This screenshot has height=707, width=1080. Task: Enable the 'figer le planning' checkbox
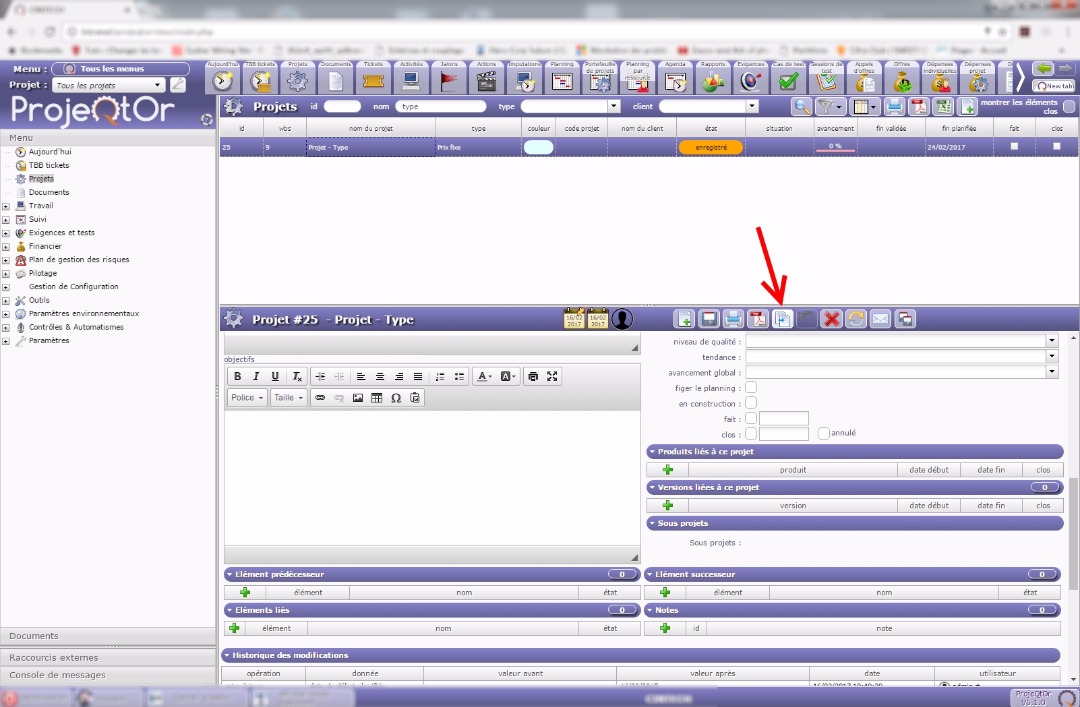pyautogui.click(x=751, y=387)
